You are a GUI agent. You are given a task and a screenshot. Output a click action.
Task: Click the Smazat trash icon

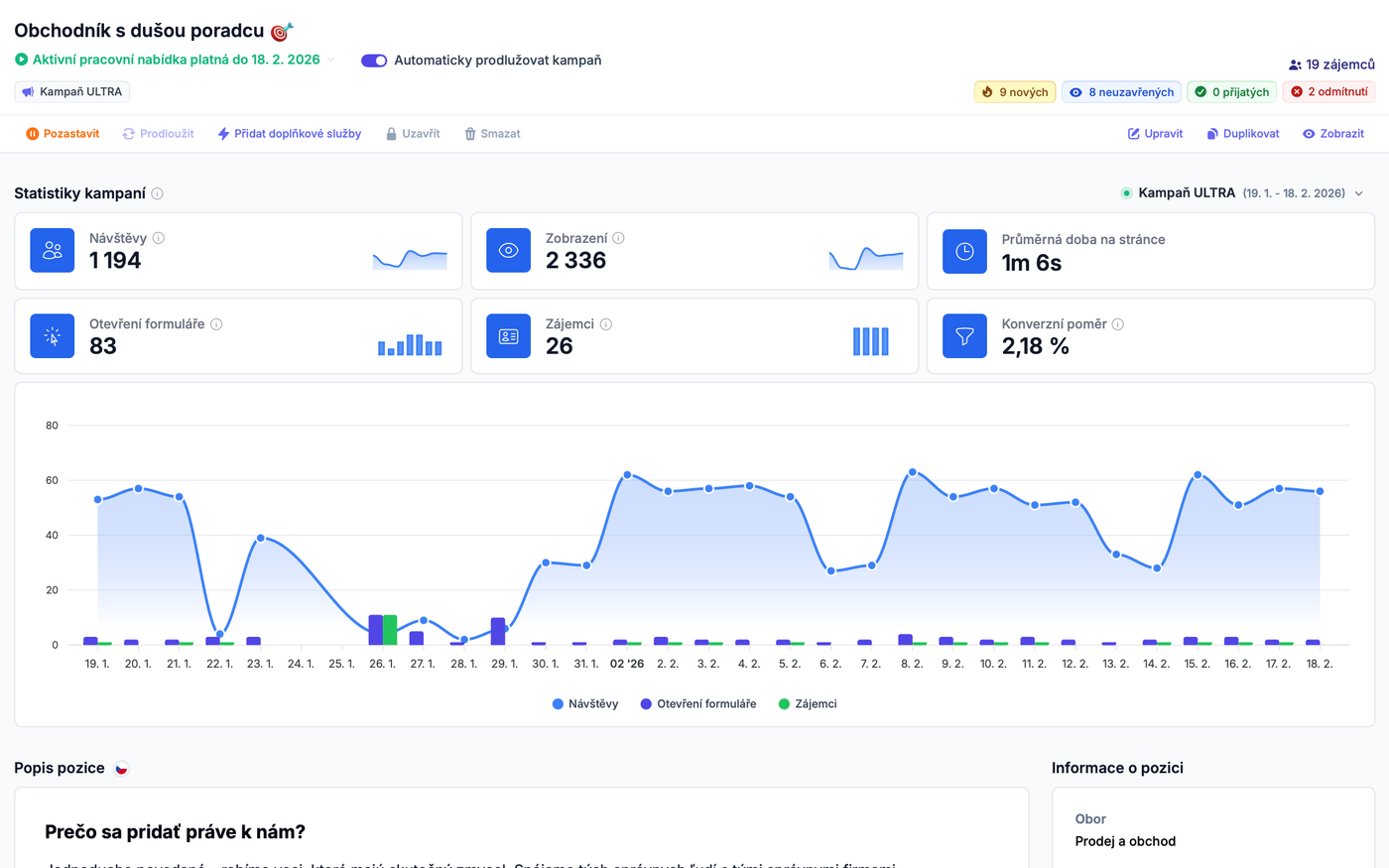(470, 134)
